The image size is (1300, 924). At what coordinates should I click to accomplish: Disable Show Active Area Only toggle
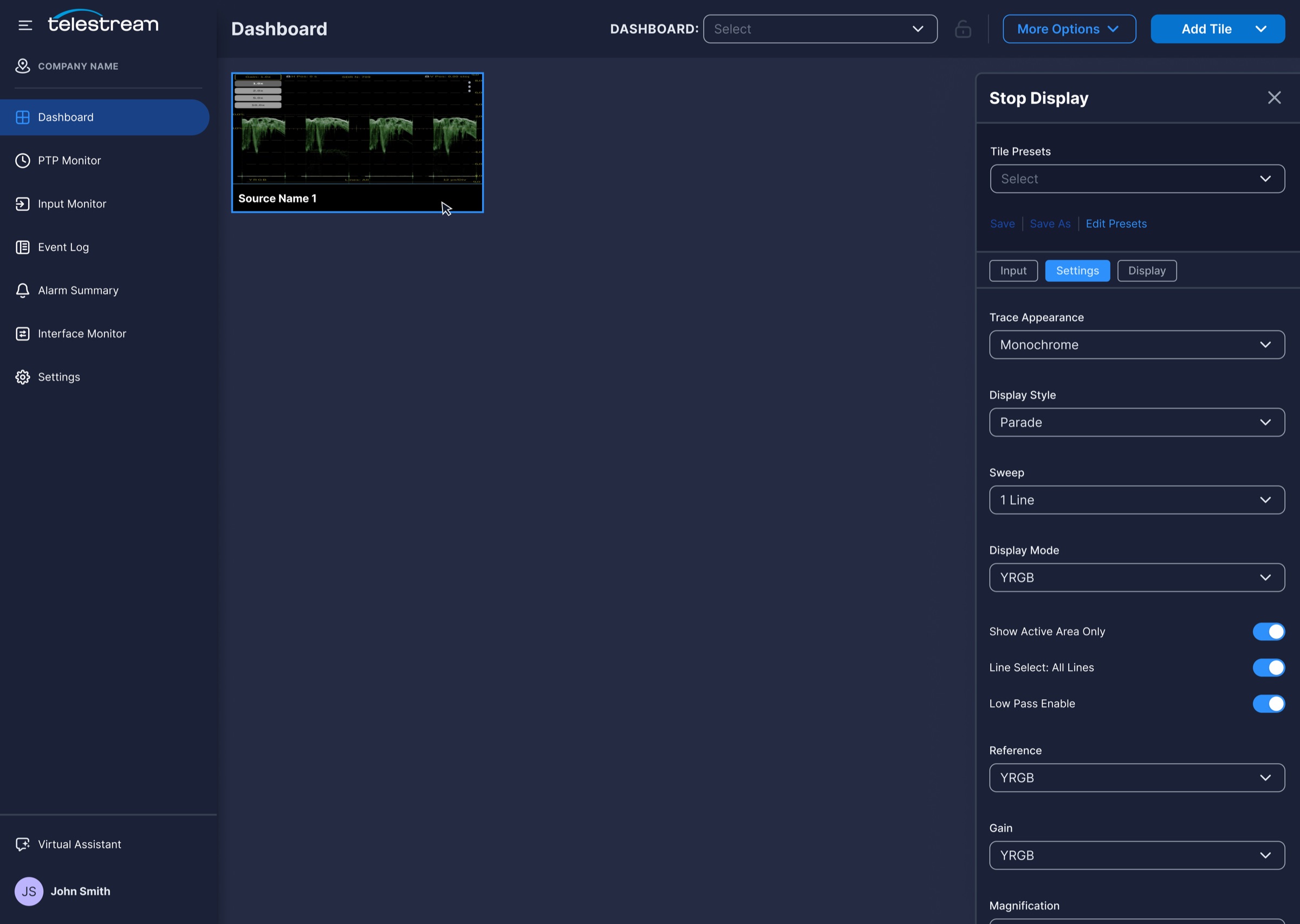(1269, 632)
